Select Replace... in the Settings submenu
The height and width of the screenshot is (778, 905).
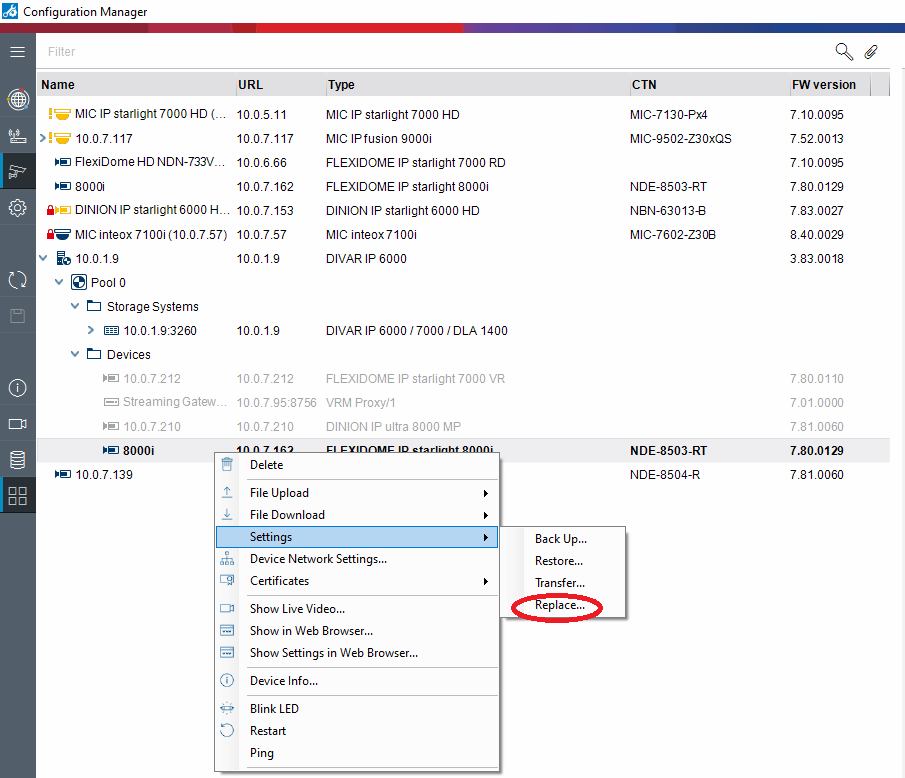coord(559,605)
